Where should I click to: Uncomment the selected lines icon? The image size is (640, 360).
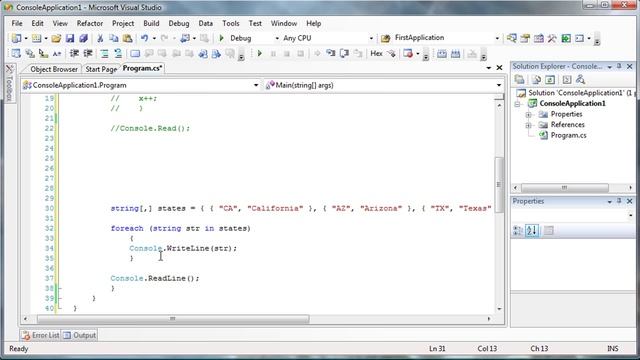click(x=118, y=53)
